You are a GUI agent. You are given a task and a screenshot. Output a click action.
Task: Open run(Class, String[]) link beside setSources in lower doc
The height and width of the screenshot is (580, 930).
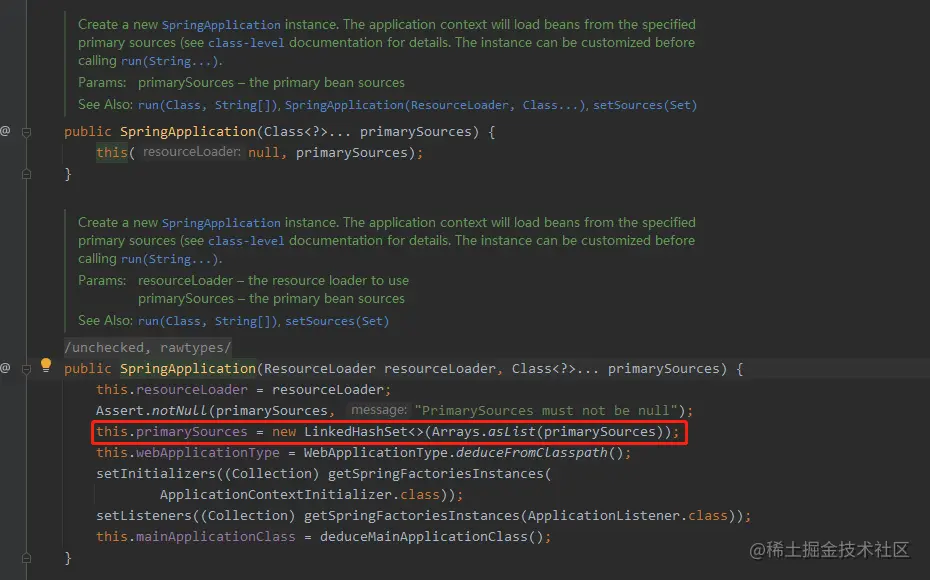coord(208,321)
